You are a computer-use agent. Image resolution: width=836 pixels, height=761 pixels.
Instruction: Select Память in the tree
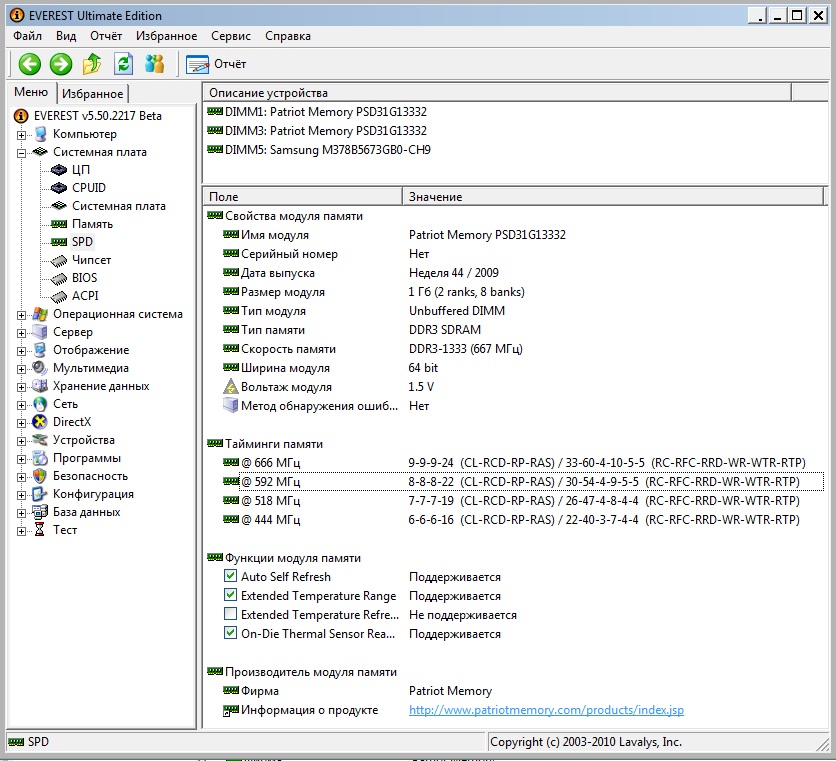(x=92, y=224)
